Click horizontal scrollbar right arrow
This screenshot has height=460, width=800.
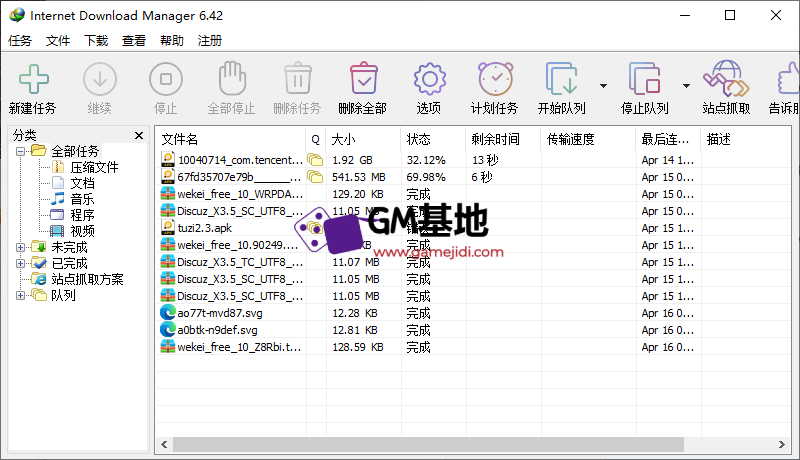point(782,445)
